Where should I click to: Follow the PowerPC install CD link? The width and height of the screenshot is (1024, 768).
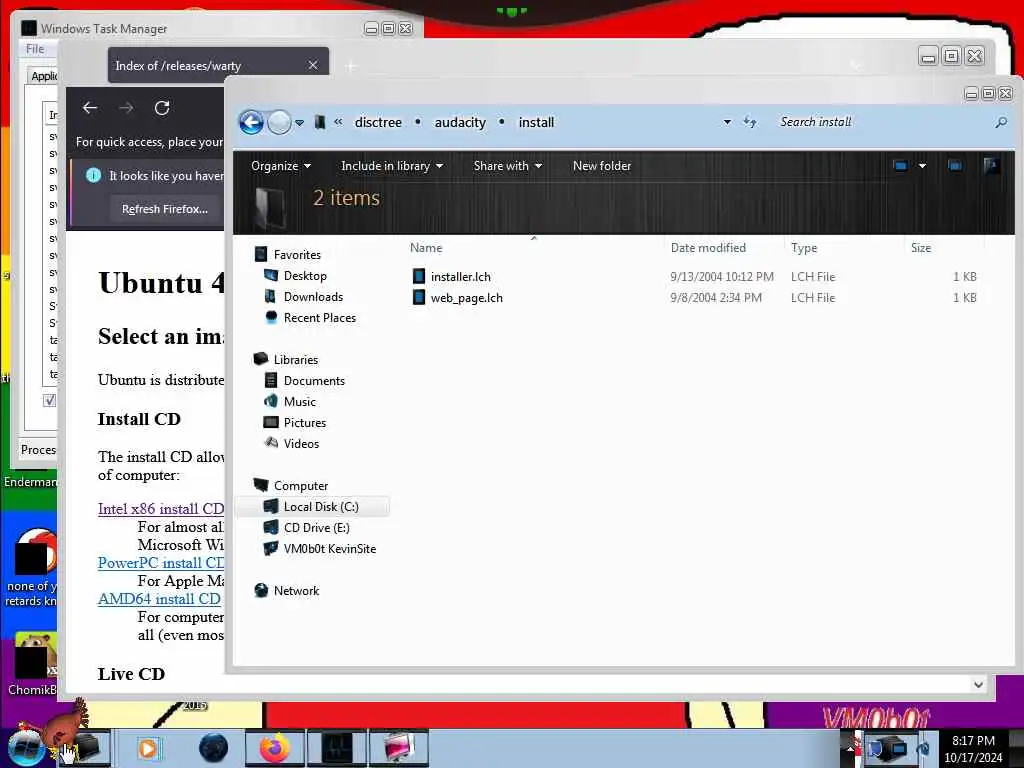(161, 563)
